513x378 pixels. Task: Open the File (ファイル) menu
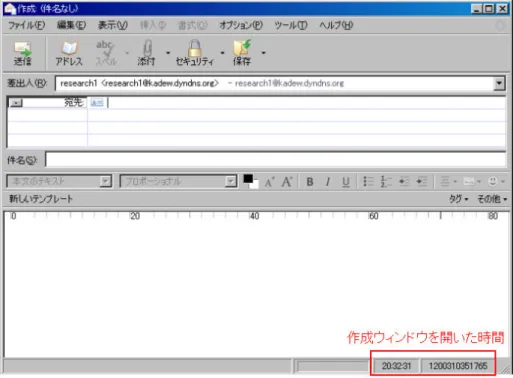point(26,25)
